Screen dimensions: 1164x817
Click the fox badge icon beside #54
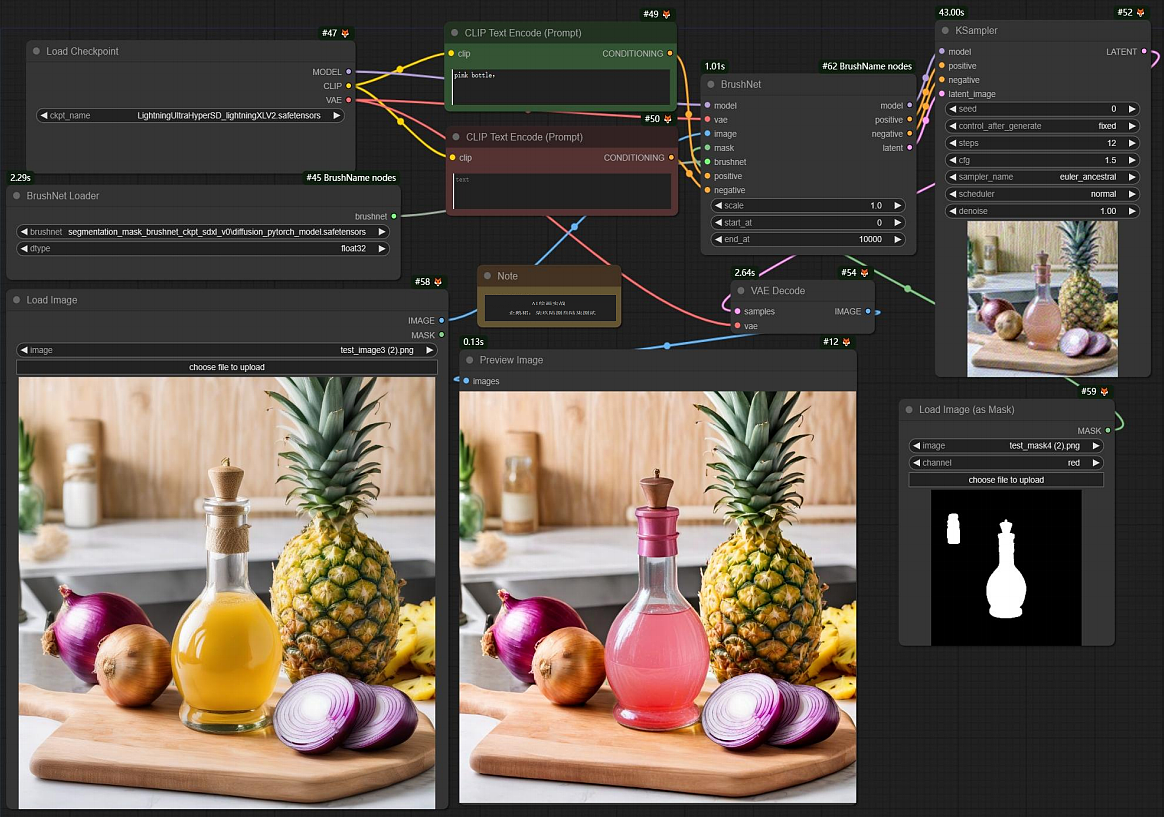(x=865, y=273)
